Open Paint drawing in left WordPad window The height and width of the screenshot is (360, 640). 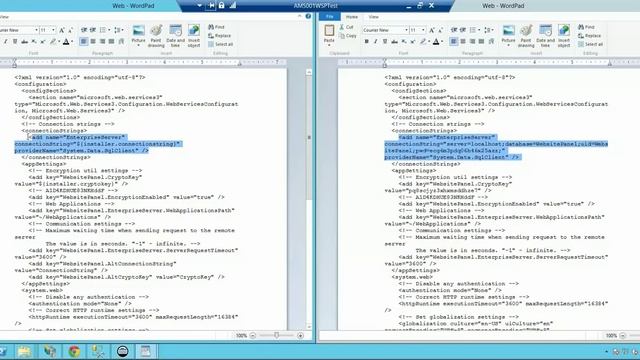click(x=156, y=36)
